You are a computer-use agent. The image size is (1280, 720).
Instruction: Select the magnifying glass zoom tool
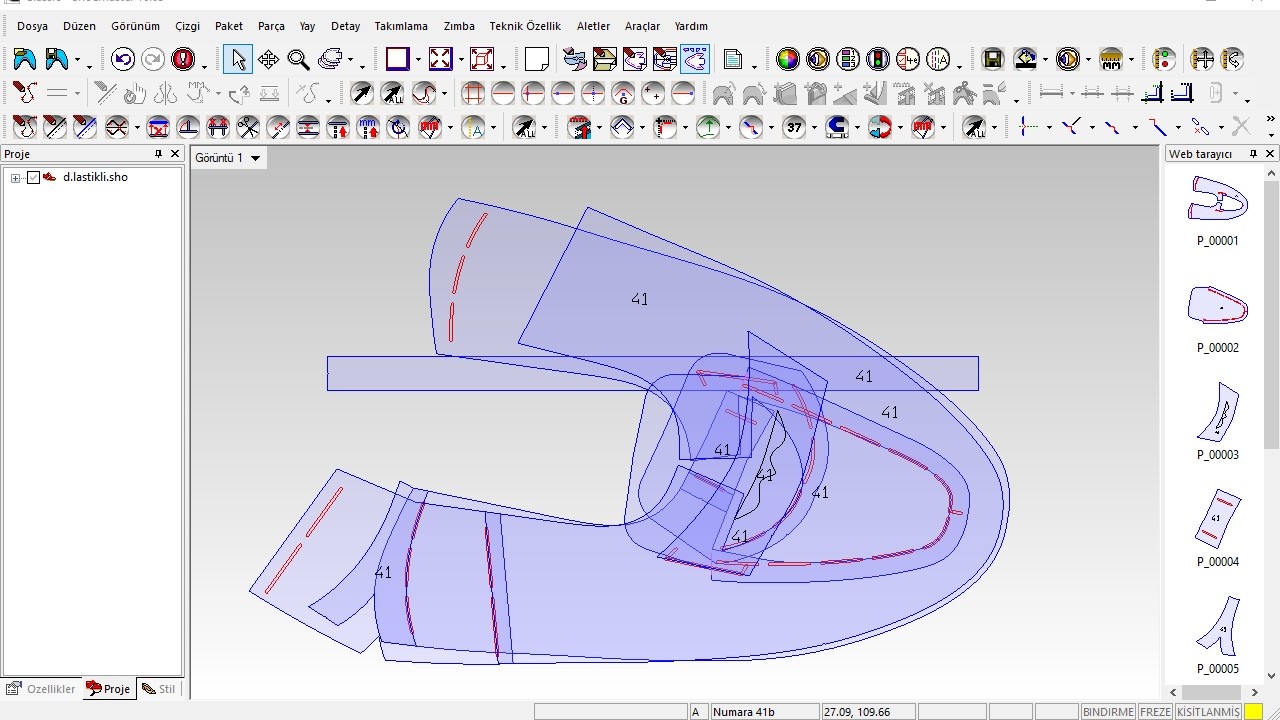click(x=298, y=60)
